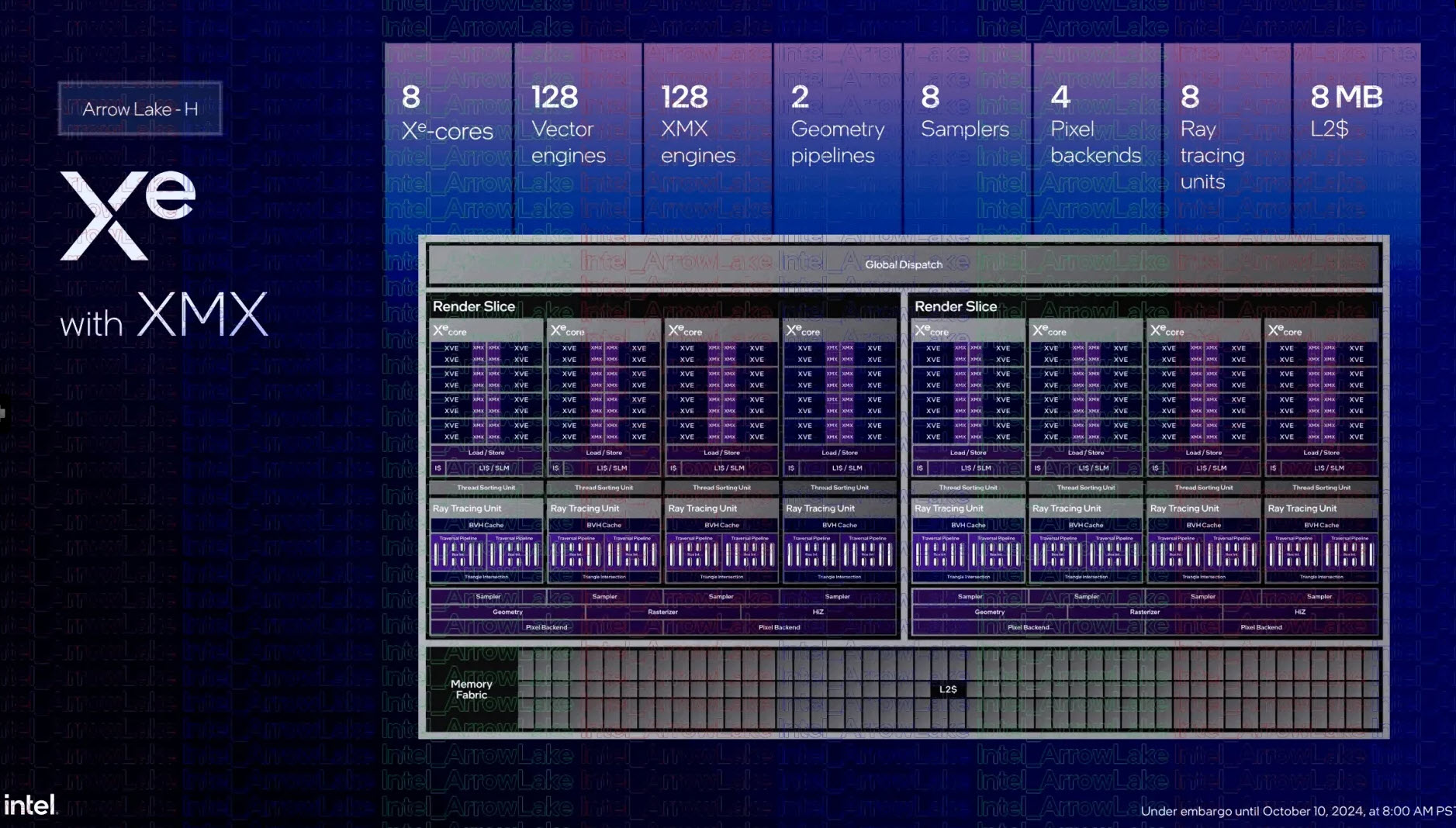Screen dimensions: 1456x828
Task: Select the "8 MB L2$" stat column
Action: click(x=1357, y=138)
